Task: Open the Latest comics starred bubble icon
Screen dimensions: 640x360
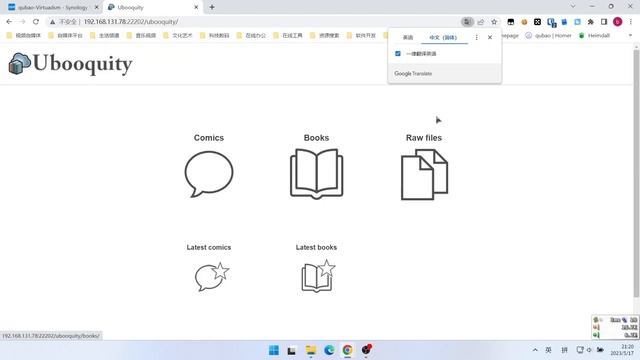Action: 212,276
